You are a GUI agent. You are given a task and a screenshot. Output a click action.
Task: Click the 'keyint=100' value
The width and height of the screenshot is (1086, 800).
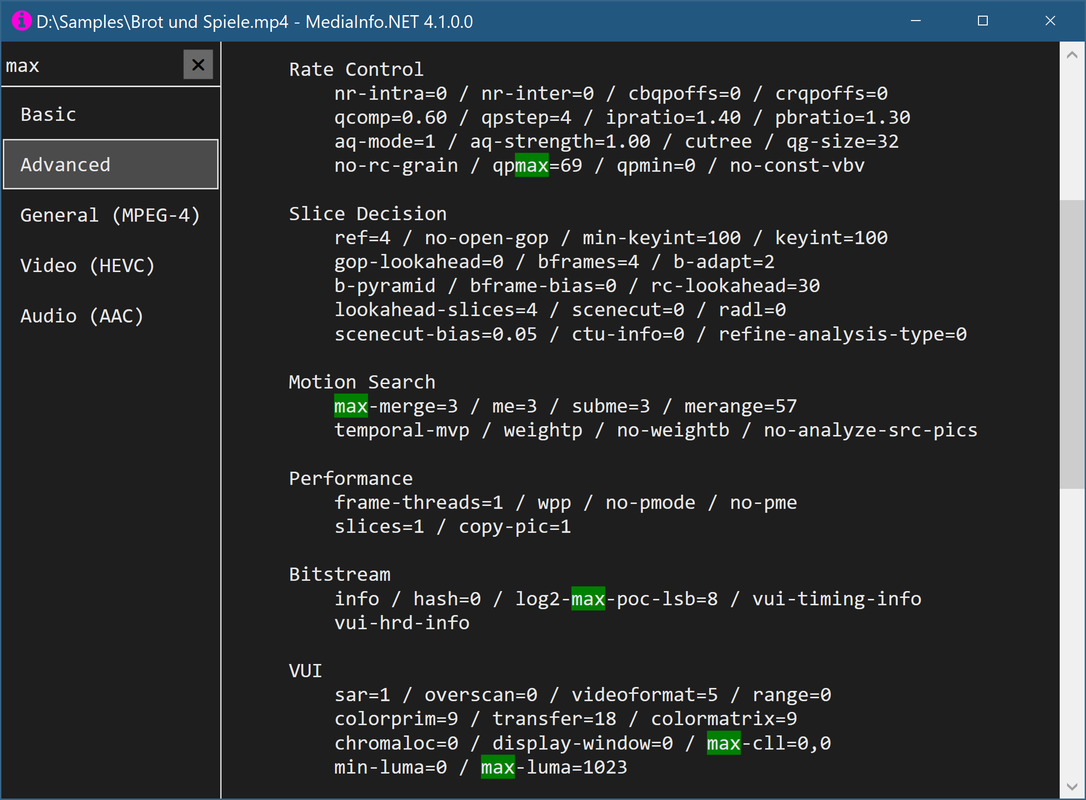831,238
